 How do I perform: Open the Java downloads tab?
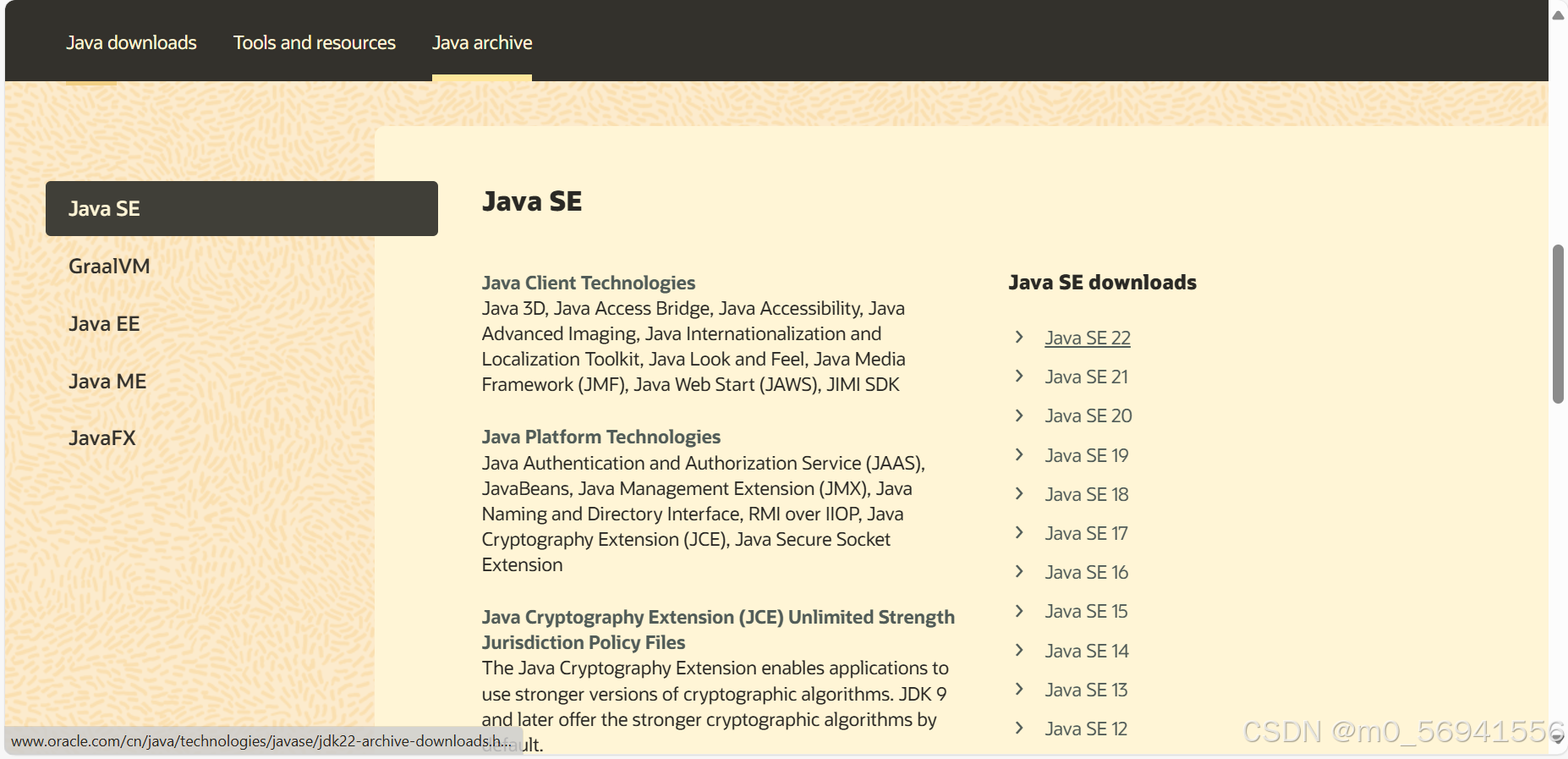click(131, 42)
